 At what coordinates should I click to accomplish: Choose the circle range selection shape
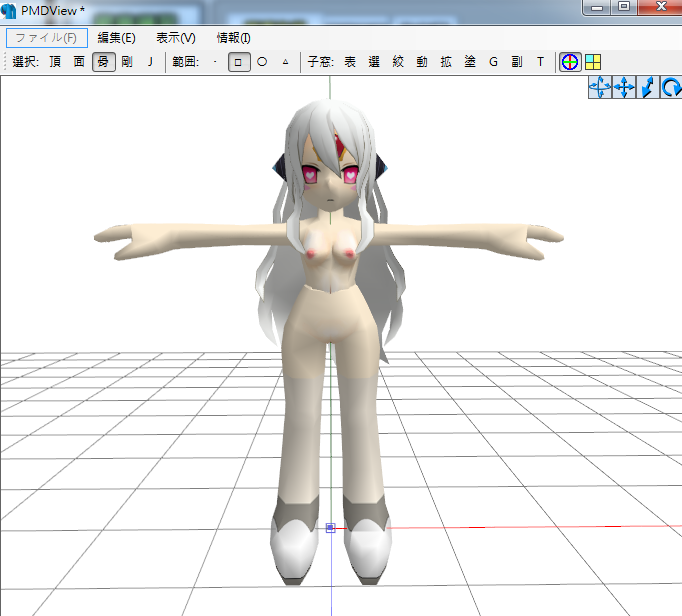click(262, 62)
